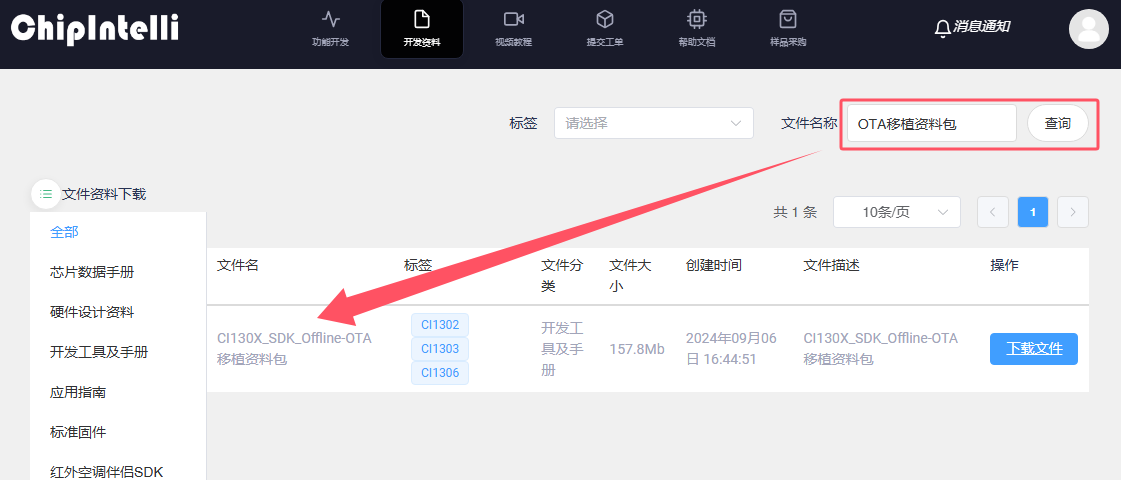
Task: Click the 样品采购 shopping bag icon
Action: tap(788, 20)
